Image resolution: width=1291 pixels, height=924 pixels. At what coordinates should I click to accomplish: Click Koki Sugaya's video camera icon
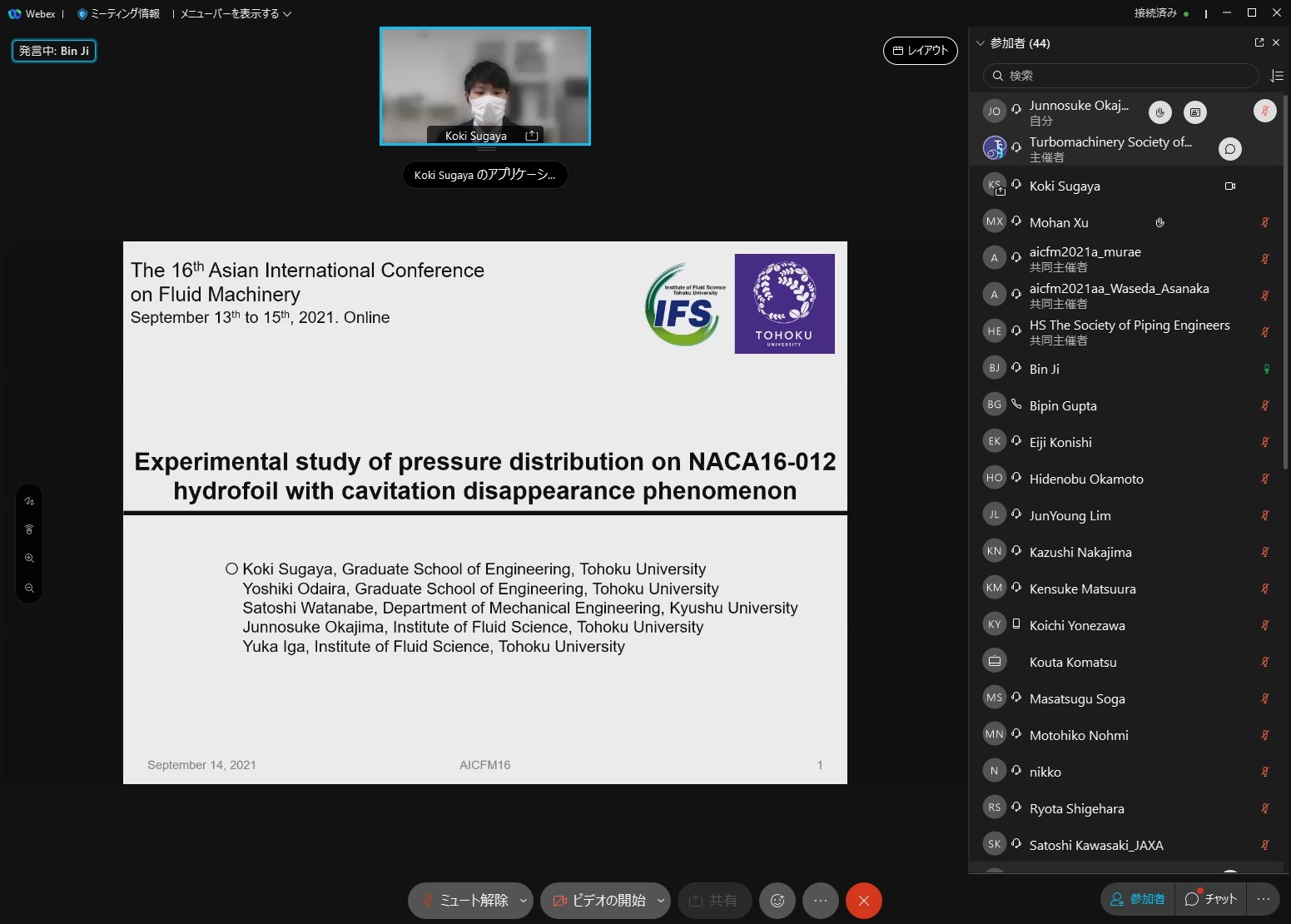pos(1230,186)
